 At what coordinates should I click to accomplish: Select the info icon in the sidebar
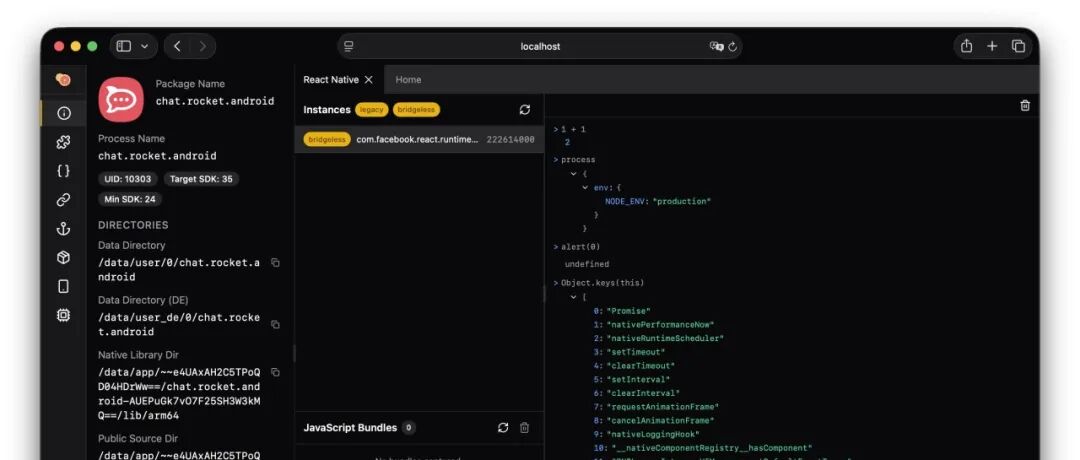click(x=63, y=113)
